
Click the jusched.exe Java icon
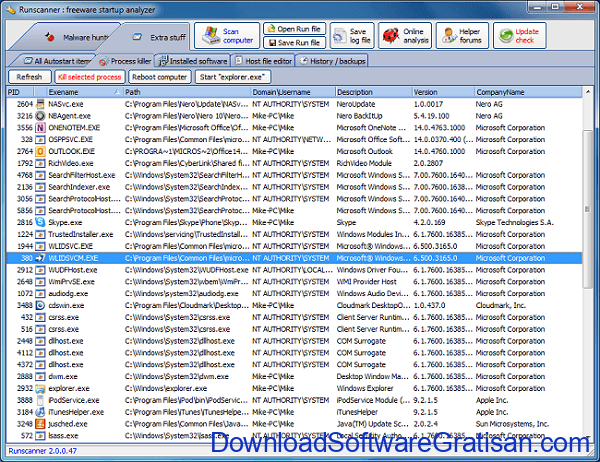tap(40, 424)
